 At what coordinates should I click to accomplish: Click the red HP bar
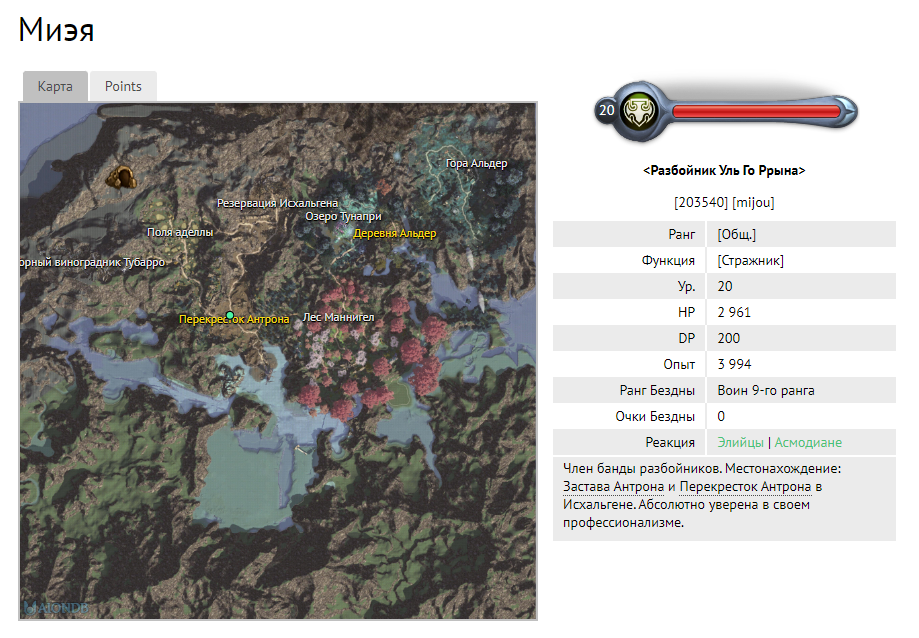[756, 111]
